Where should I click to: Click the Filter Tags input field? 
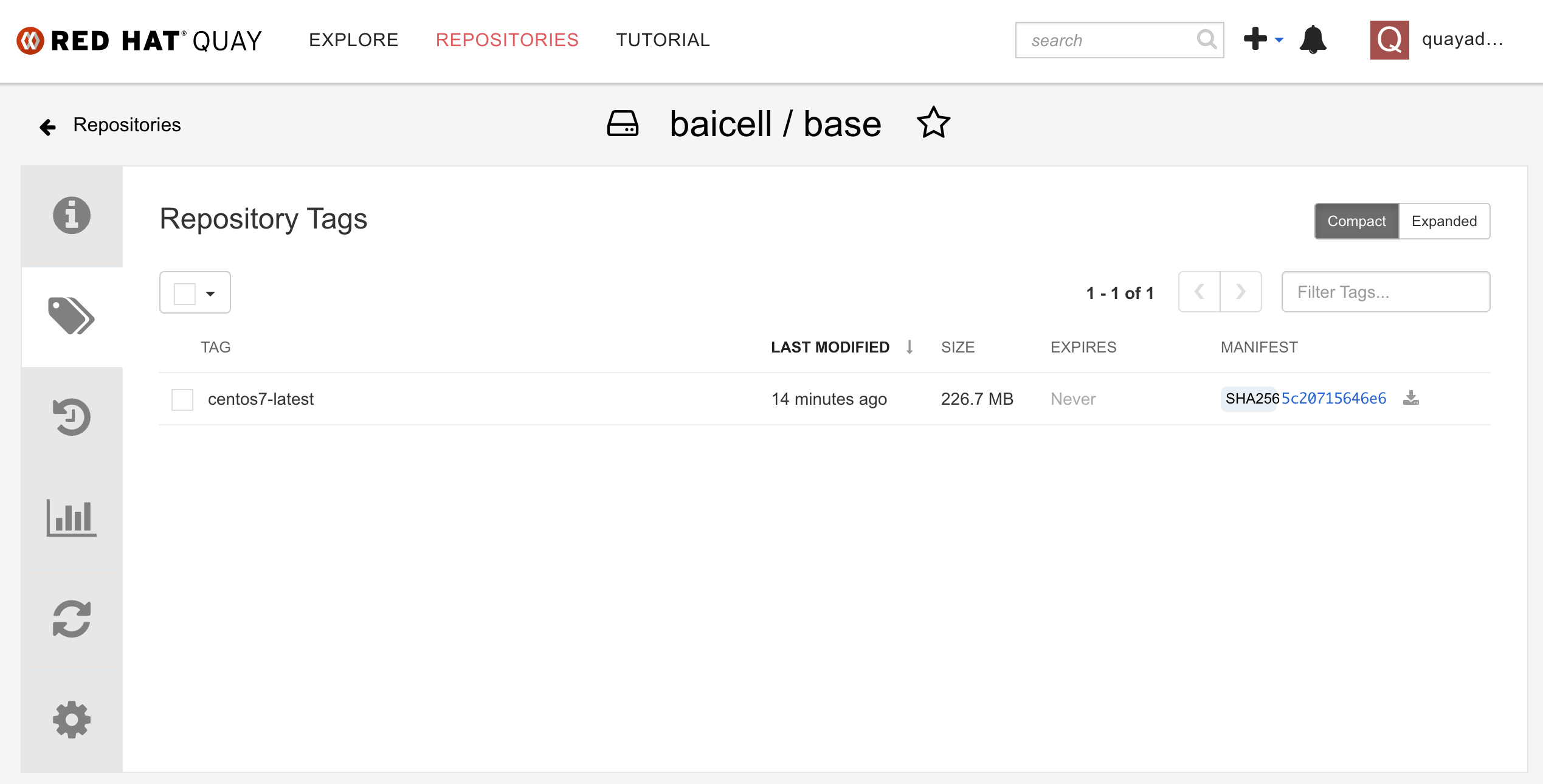[x=1386, y=292]
